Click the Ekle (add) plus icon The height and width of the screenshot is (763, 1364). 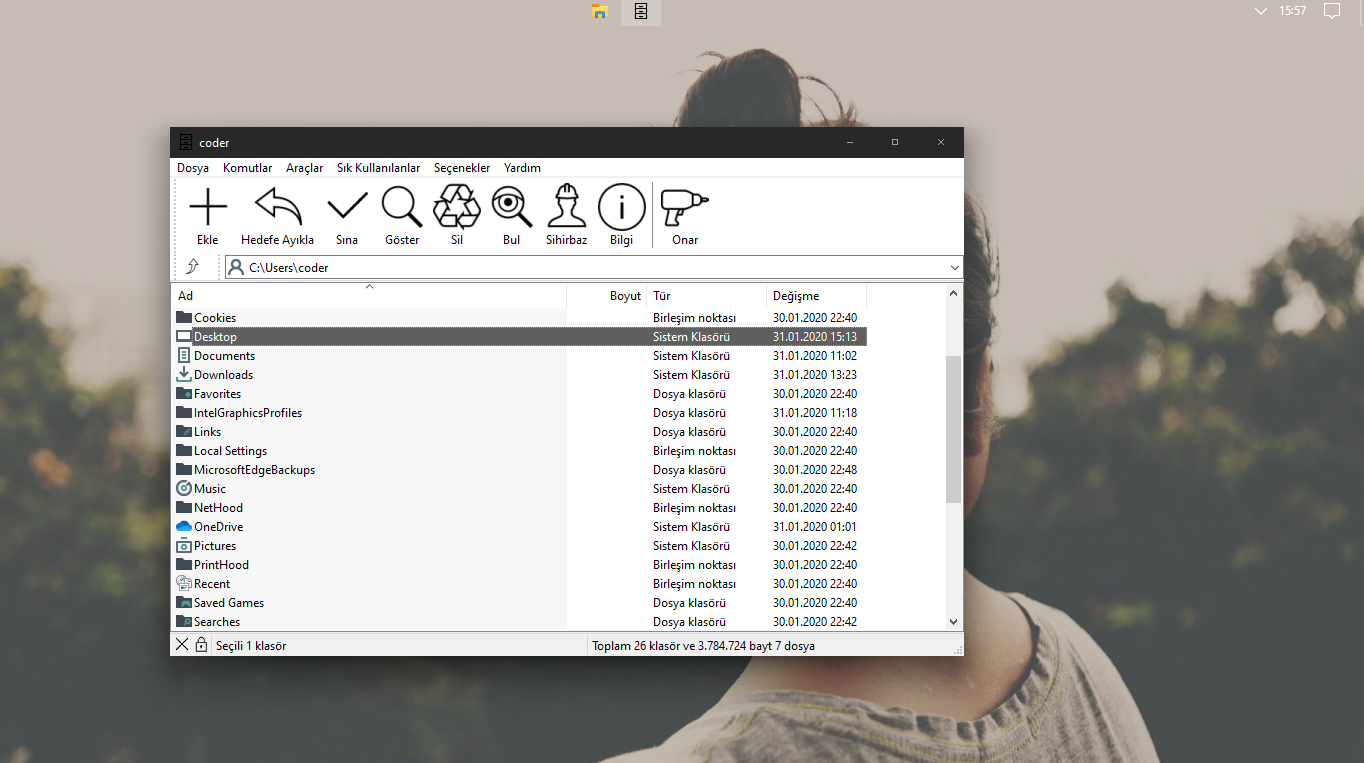coord(208,208)
